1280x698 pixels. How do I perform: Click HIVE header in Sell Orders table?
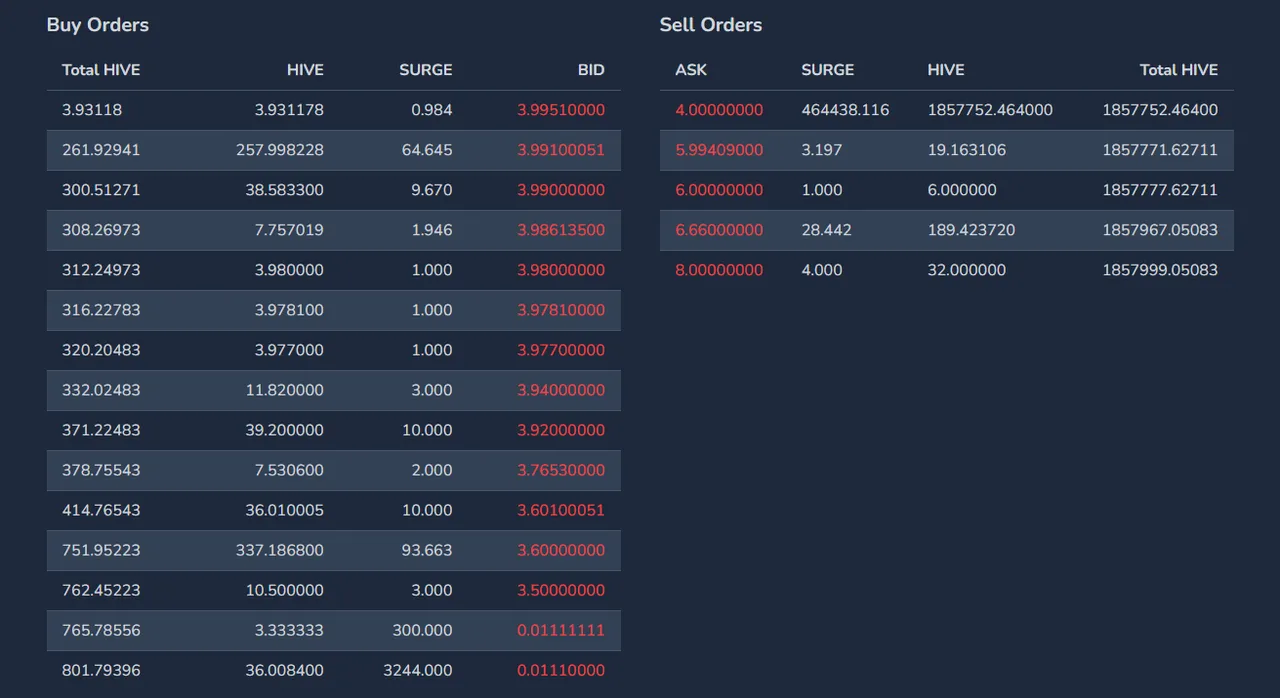point(946,70)
